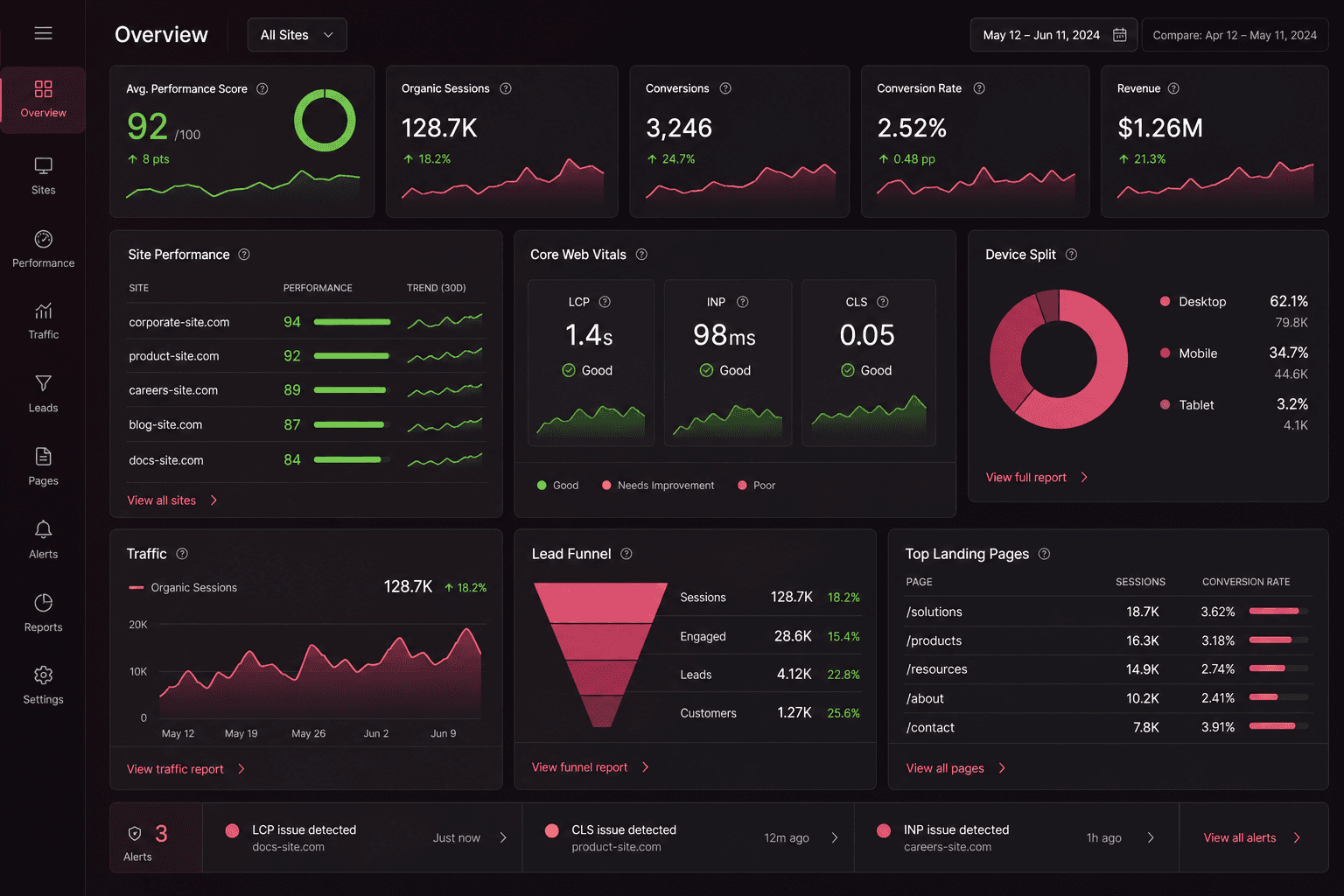Click the Overview grid icon in sidebar
The image size is (1344, 896).
click(x=43, y=88)
